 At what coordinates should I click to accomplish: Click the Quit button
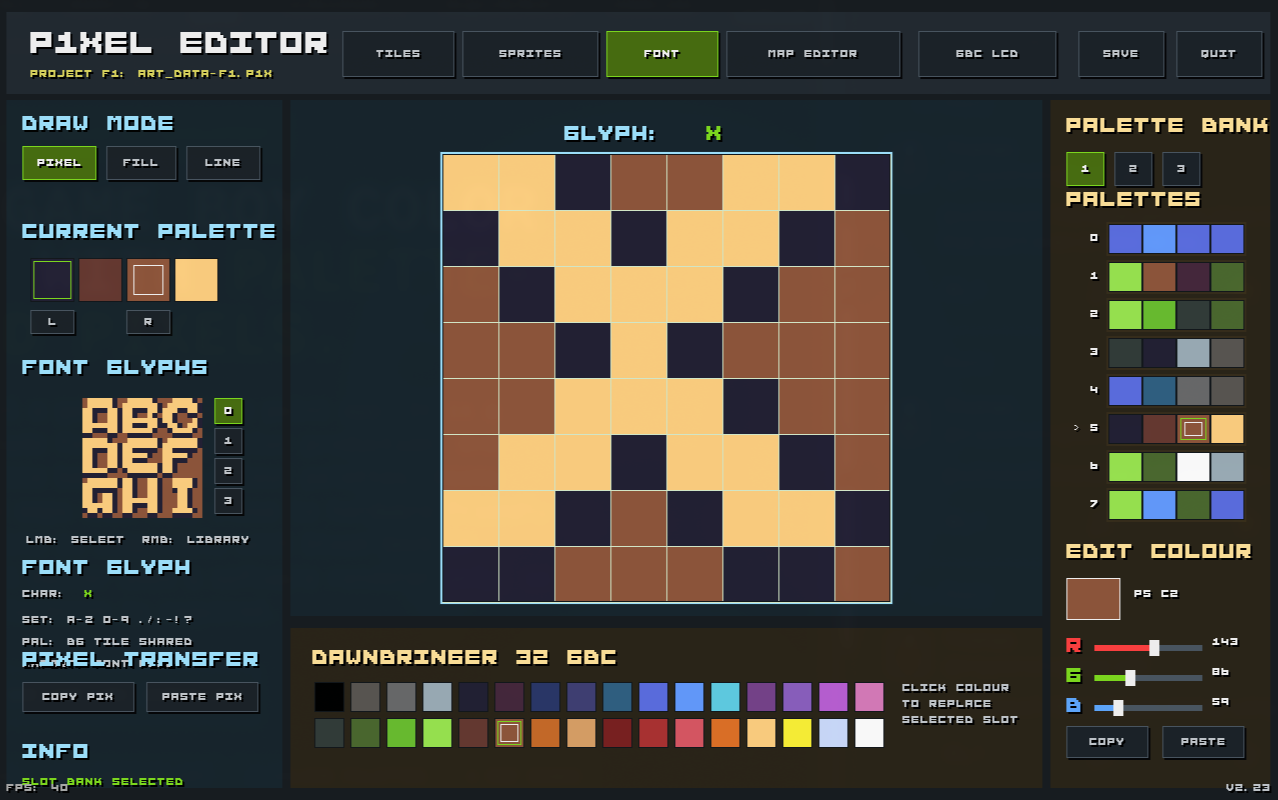click(x=1219, y=54)
